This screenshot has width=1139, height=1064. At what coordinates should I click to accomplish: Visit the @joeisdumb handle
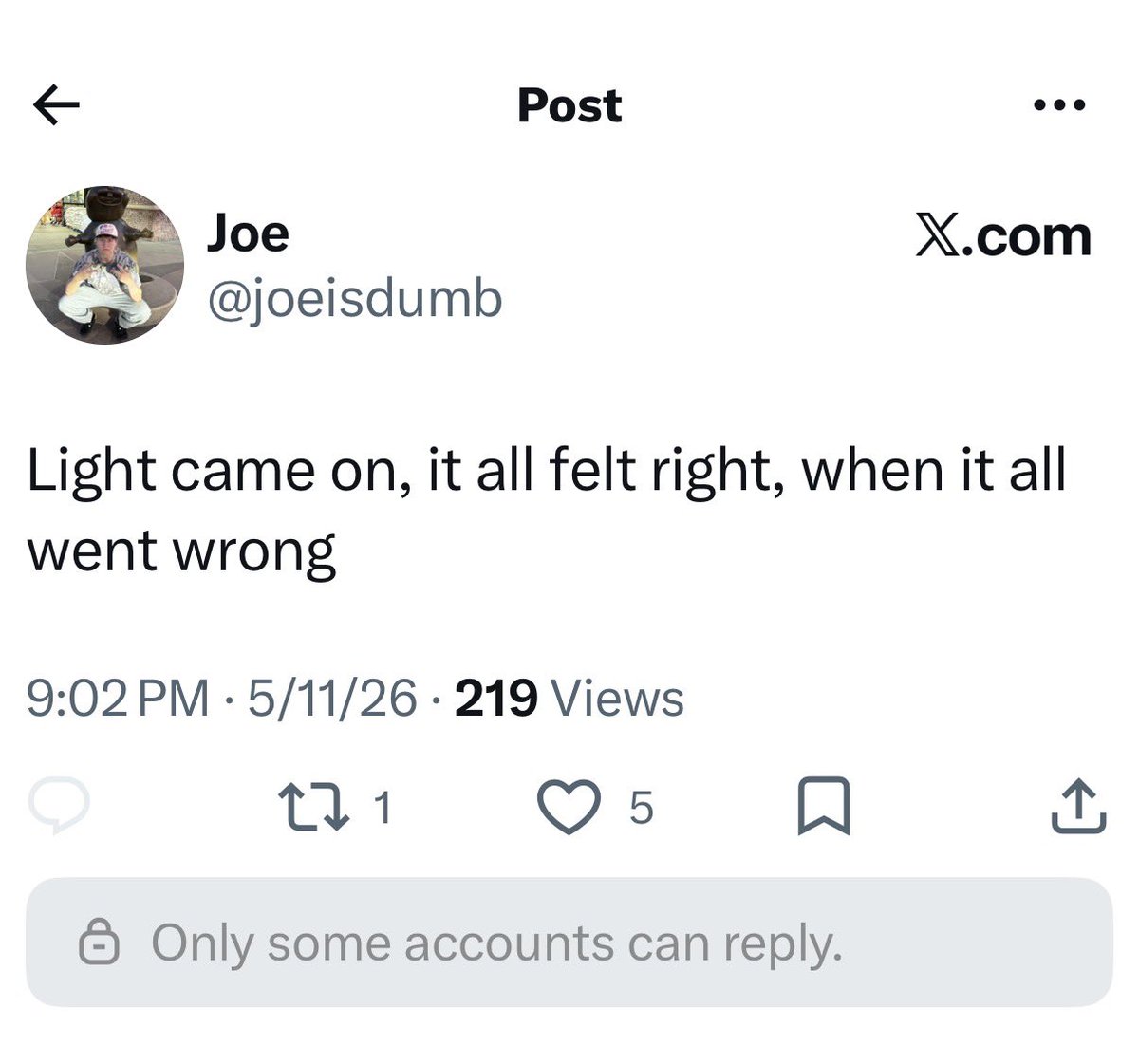tap(354, 299)
